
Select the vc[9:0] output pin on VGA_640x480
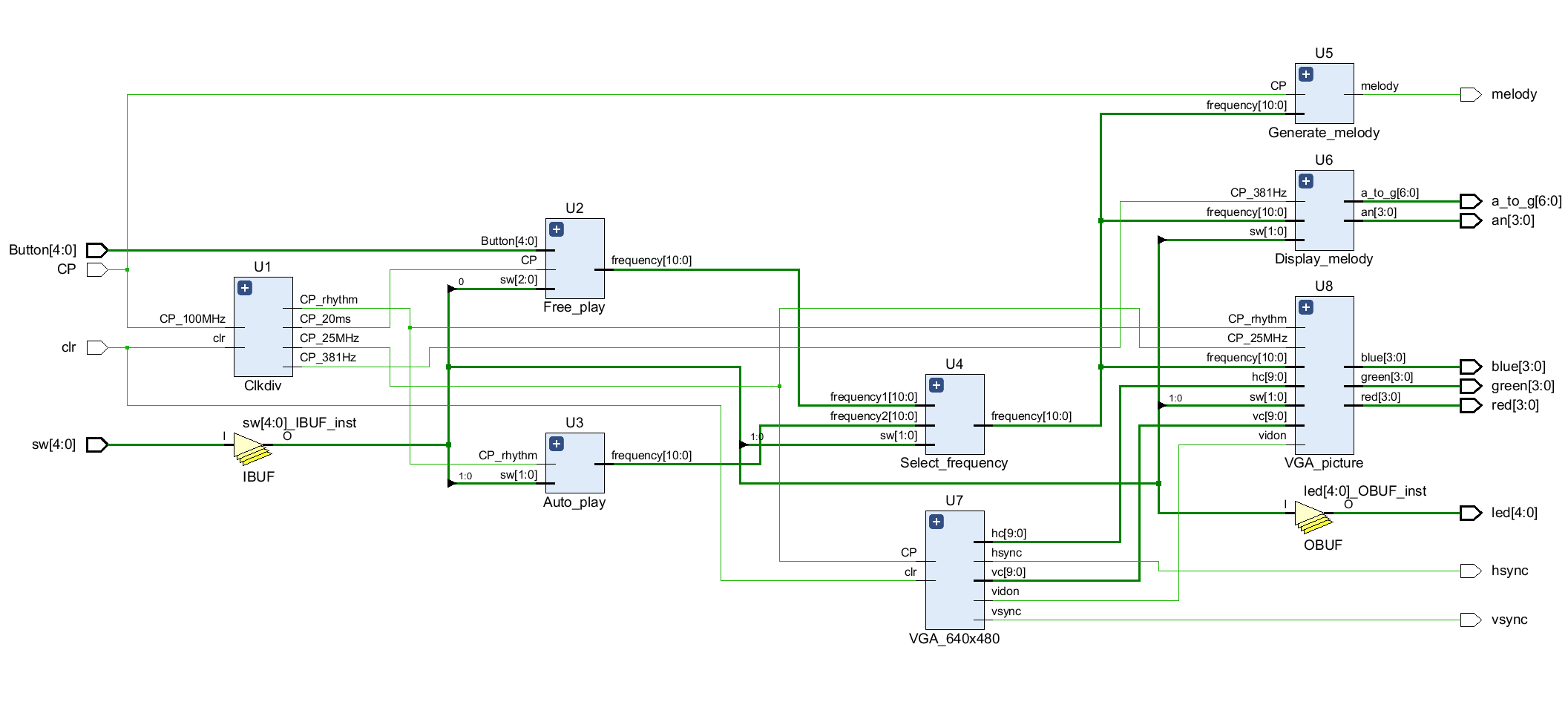click(x=1009, y=572)
